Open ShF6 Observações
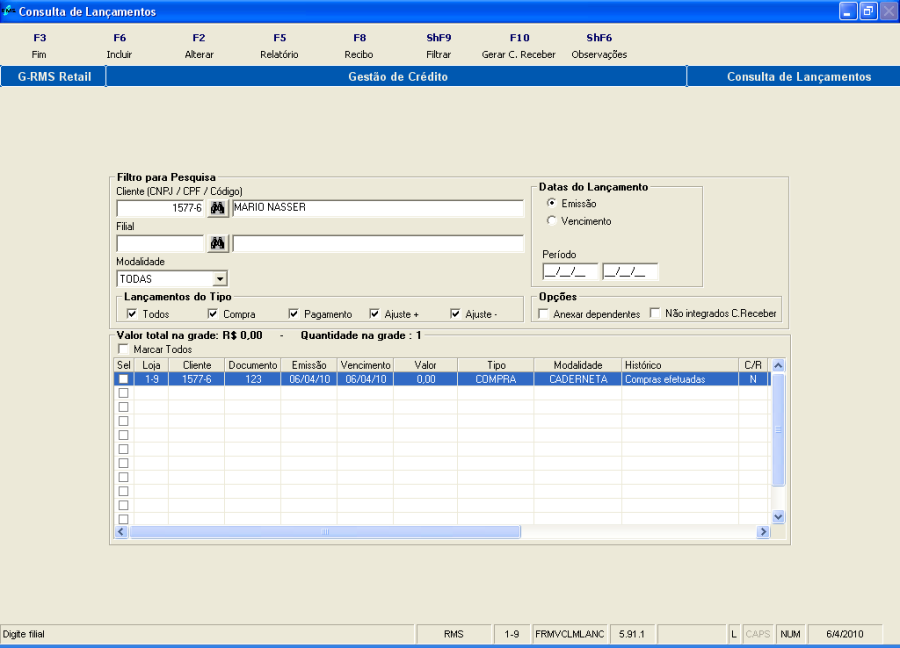This screenshot has width=900, height=648. coord(599,46)
